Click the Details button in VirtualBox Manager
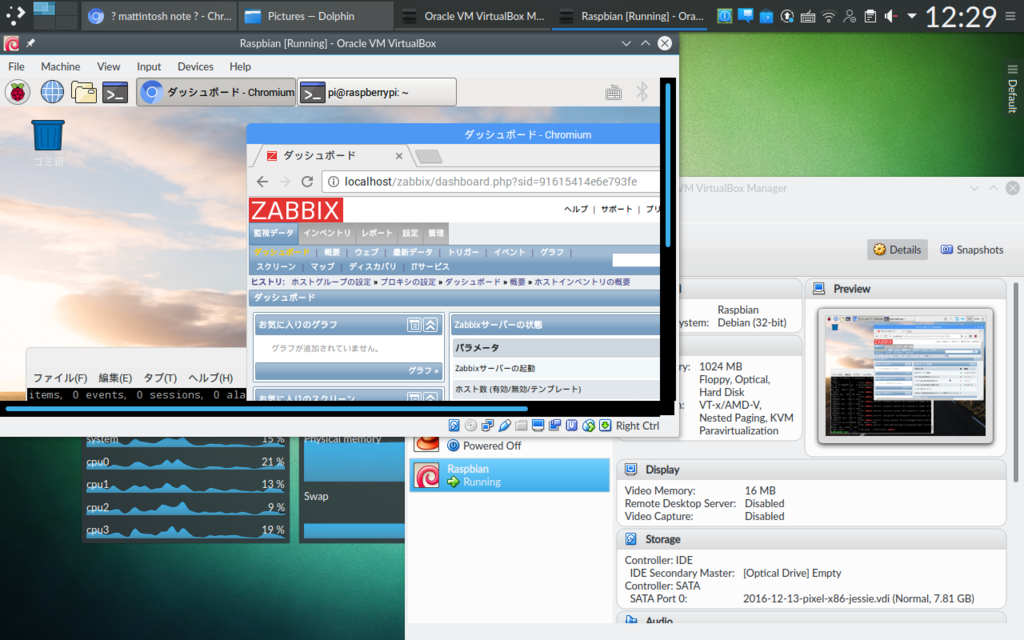1024x640 pixels. (x=897, y=249)
